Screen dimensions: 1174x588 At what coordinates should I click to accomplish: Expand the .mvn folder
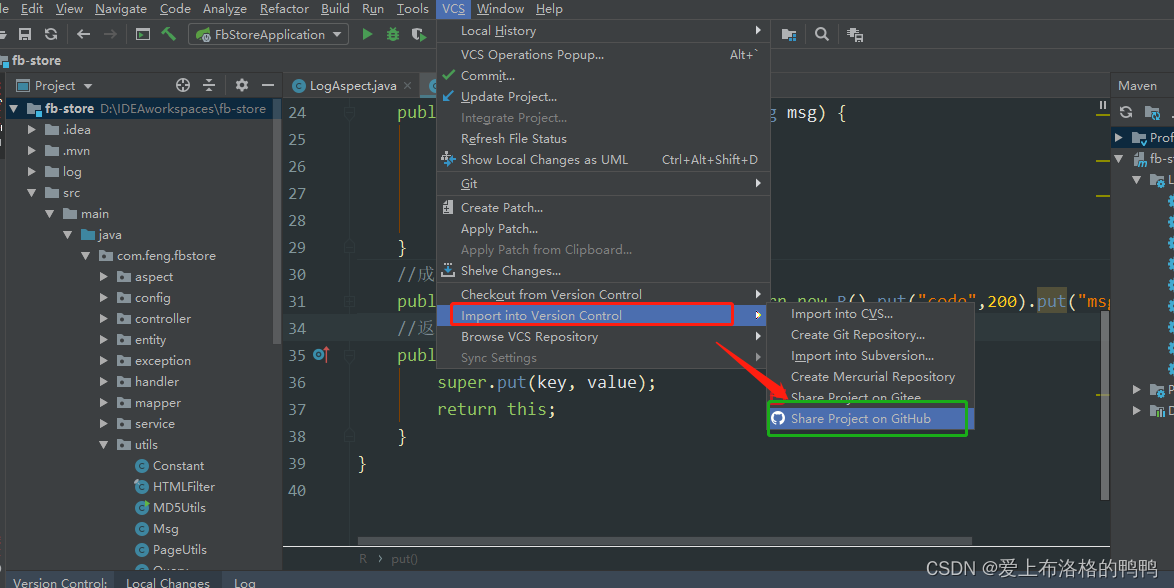click(31, 151)
